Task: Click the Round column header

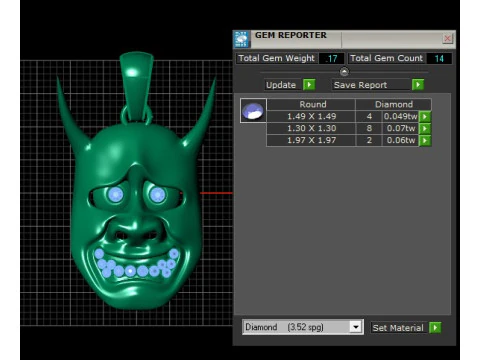Action: point(312,104)
